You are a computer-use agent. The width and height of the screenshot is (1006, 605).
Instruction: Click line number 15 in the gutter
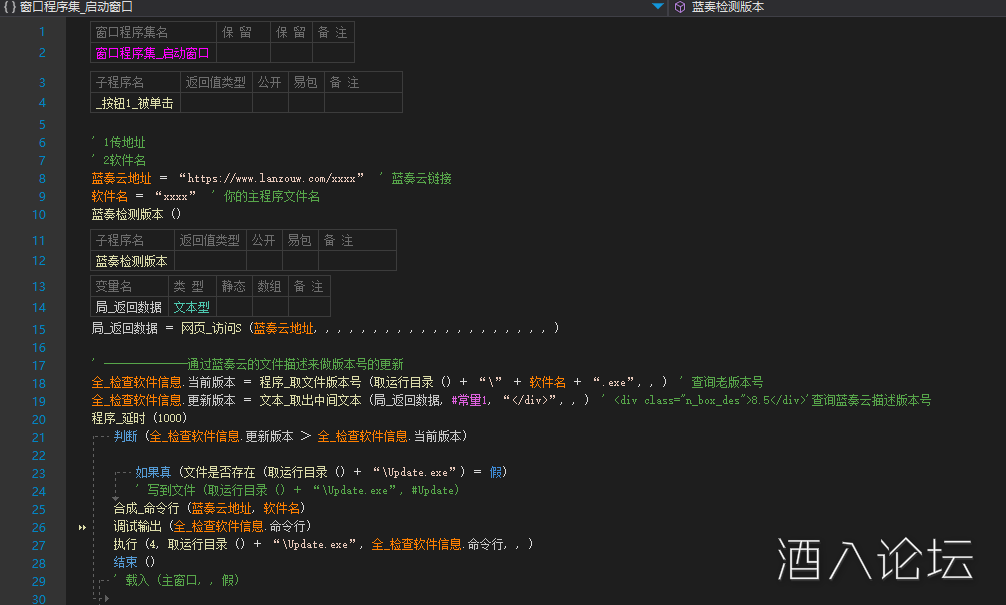(x=39, y=329)
